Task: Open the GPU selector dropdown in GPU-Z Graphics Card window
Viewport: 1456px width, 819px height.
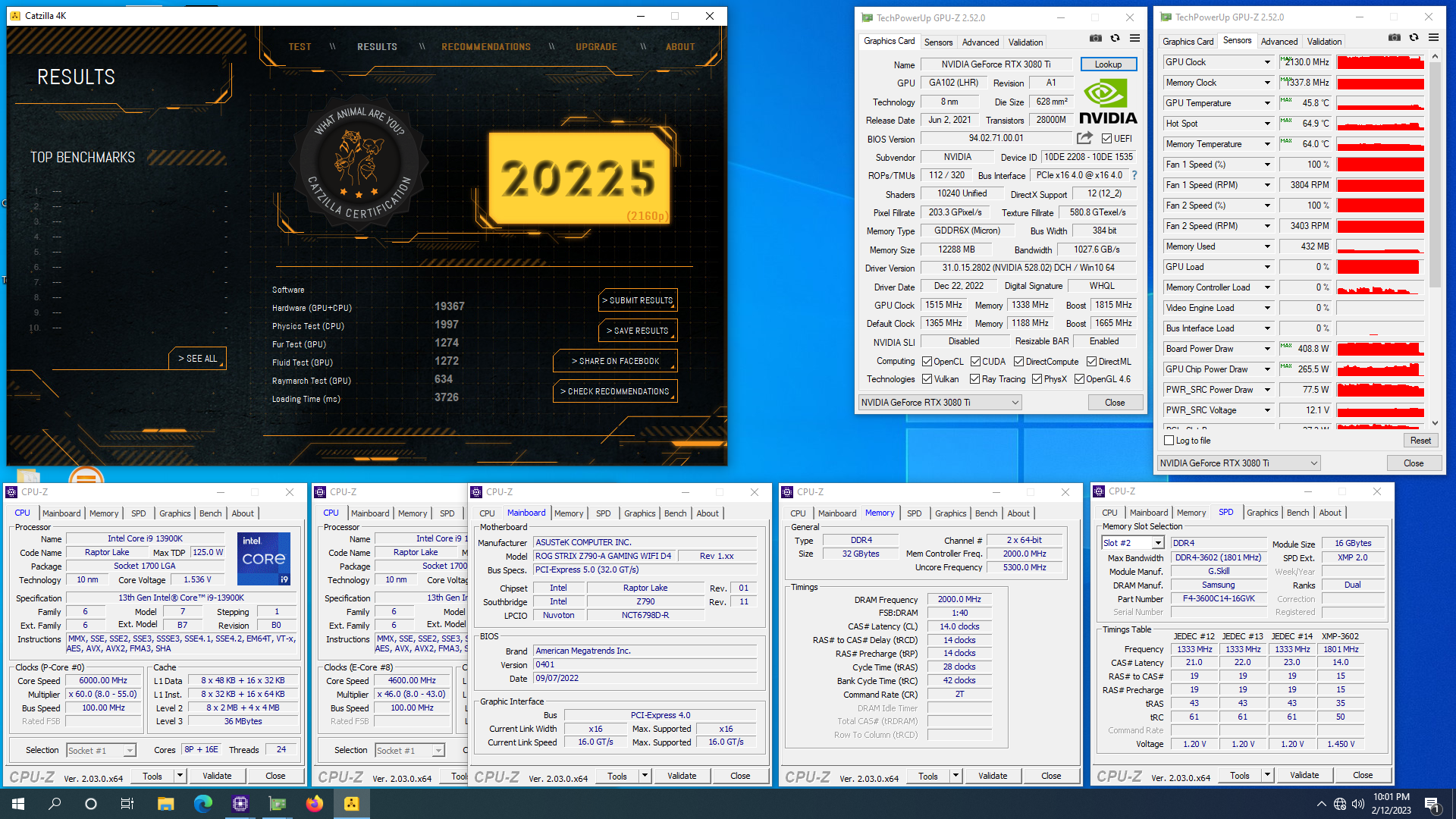Action: point(940,403)
